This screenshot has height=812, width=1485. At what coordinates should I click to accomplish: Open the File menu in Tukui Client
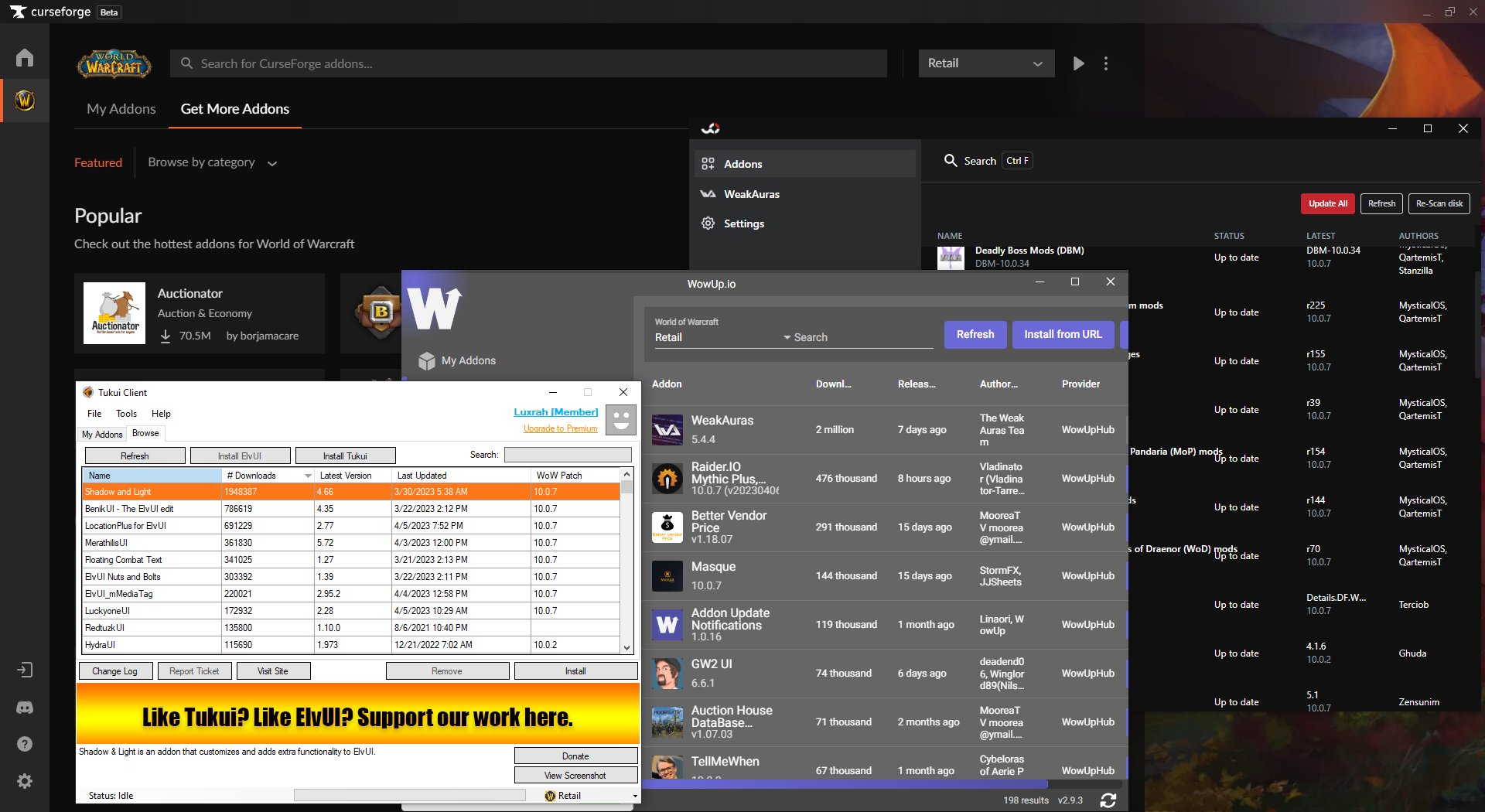point(94,414)
